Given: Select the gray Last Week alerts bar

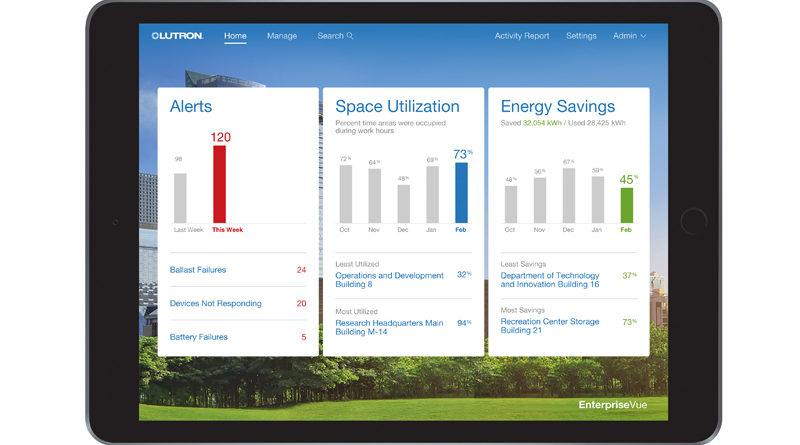Looking at the screenshot, I should [x=180, y=197].
